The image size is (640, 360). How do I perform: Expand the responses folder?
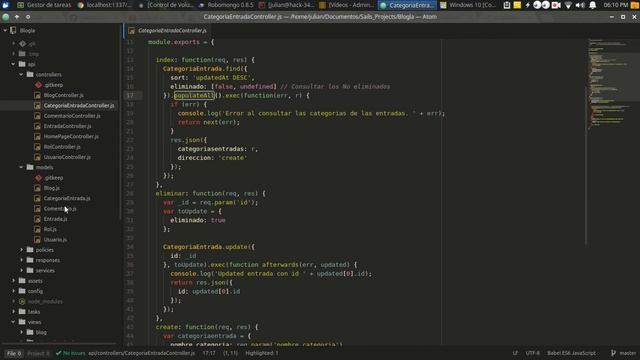[21, 260]
